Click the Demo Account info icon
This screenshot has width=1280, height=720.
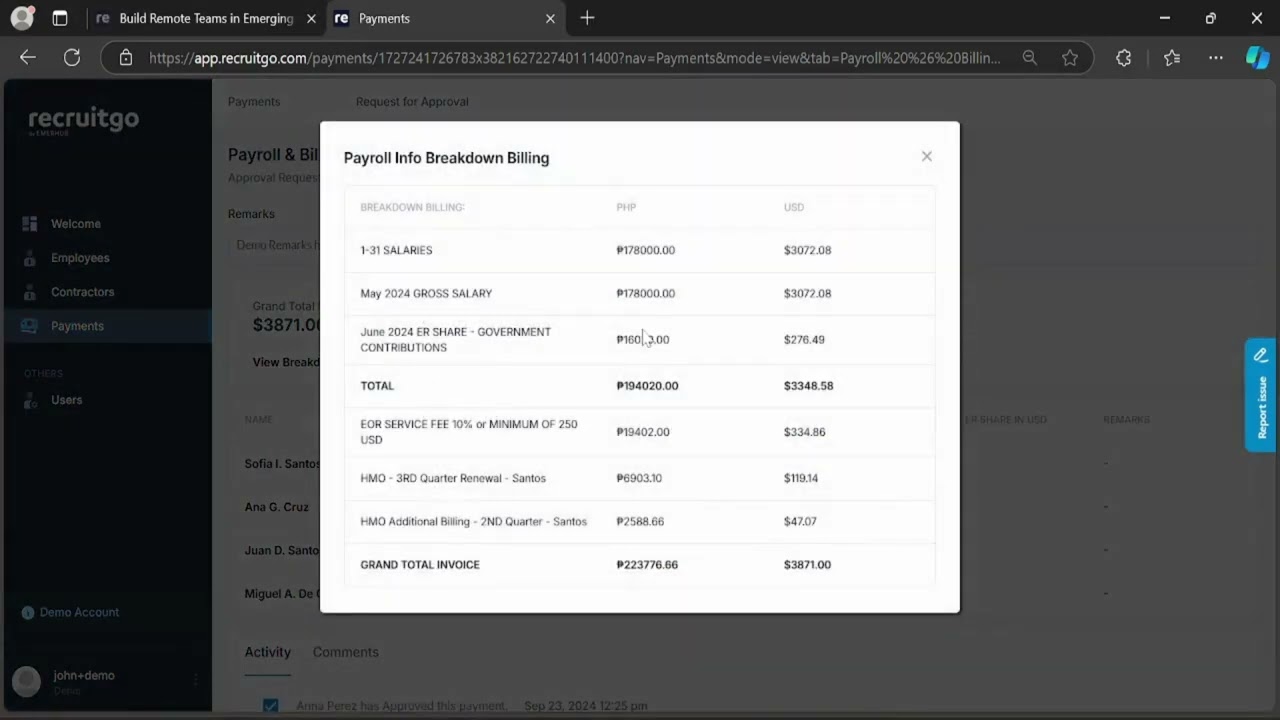point(28,612)
